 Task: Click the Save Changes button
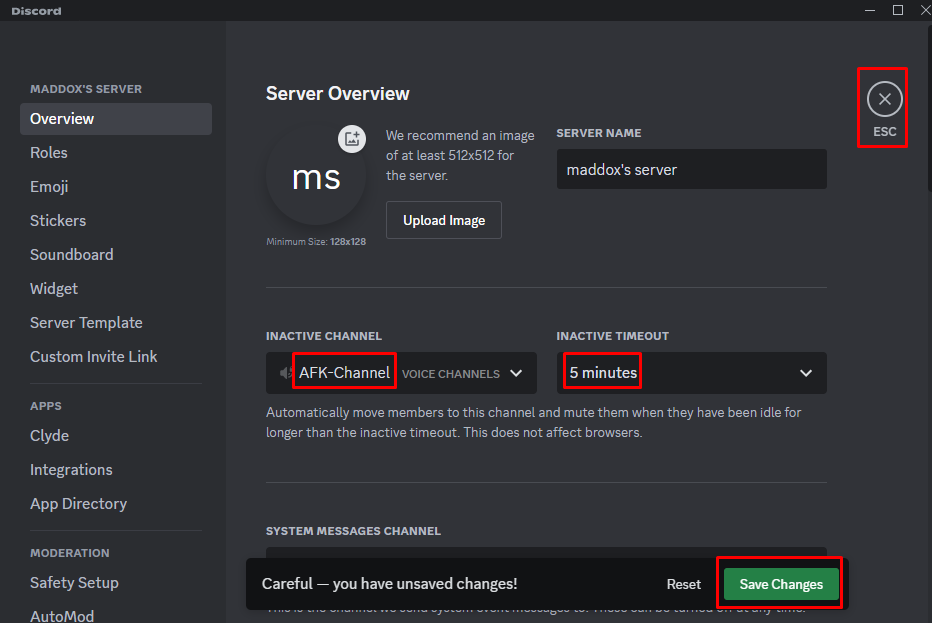click(780, 584)
